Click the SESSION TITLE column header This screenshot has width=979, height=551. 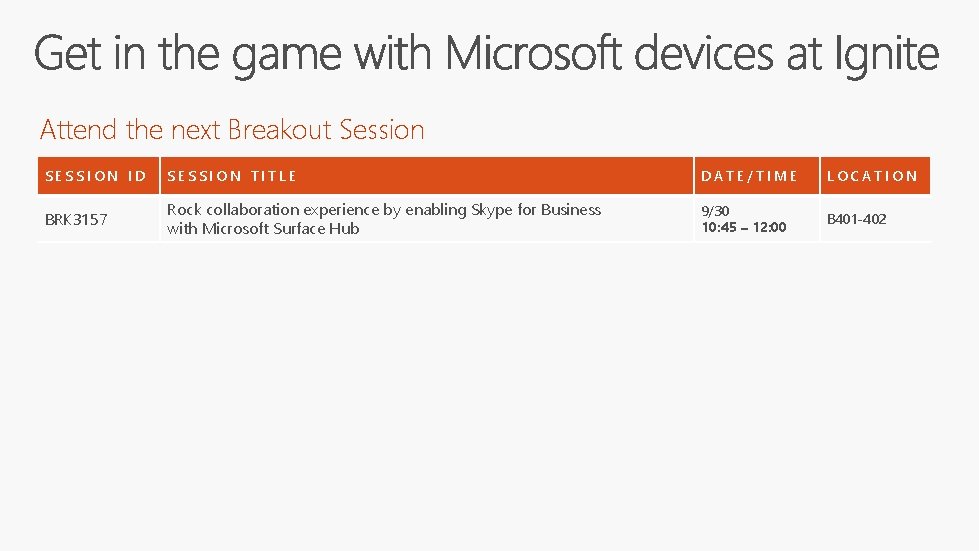pyautogui.click(x=232, y=176)
